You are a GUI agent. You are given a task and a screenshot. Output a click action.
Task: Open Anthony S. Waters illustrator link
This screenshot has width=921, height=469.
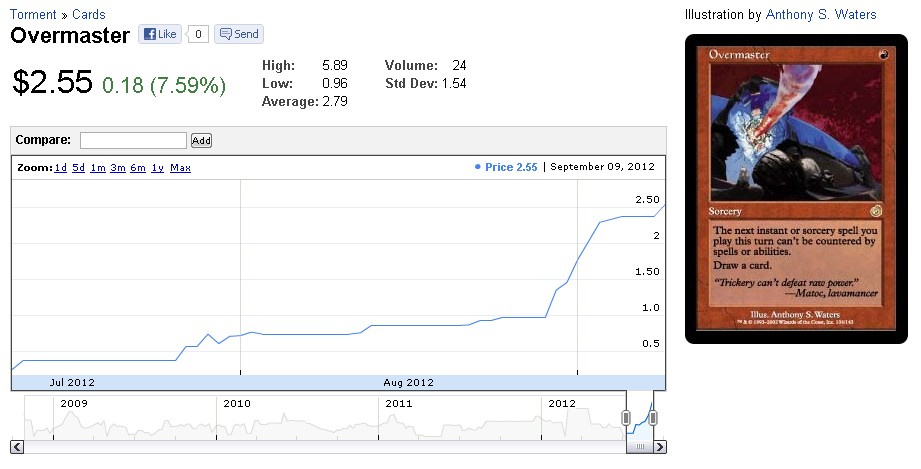tap(820, 14)
